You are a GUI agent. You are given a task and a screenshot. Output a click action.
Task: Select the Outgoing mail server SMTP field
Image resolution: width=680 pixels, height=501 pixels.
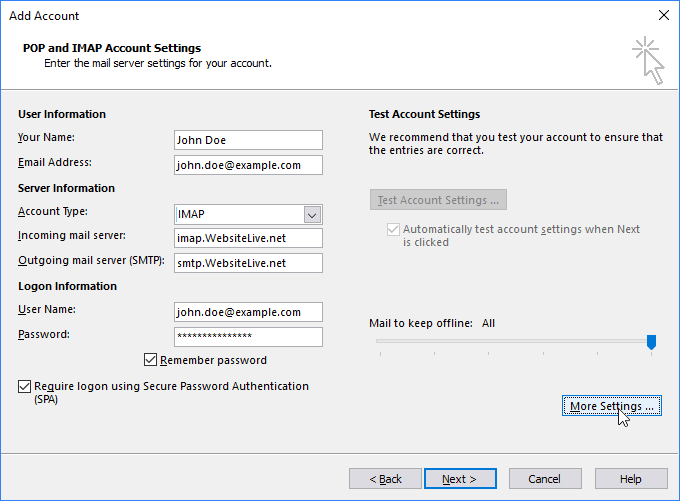point(248,263)
